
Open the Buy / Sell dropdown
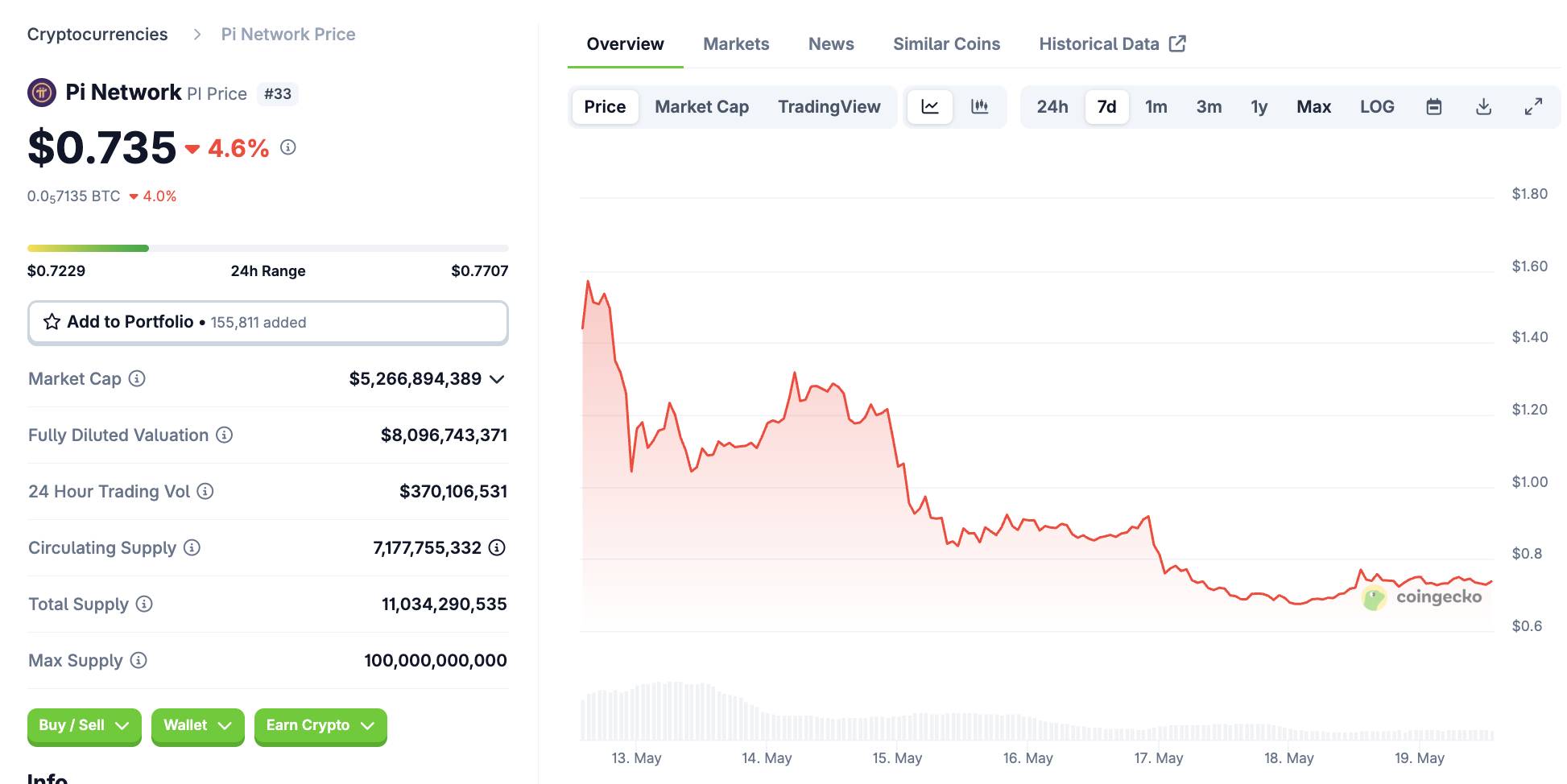84,725
